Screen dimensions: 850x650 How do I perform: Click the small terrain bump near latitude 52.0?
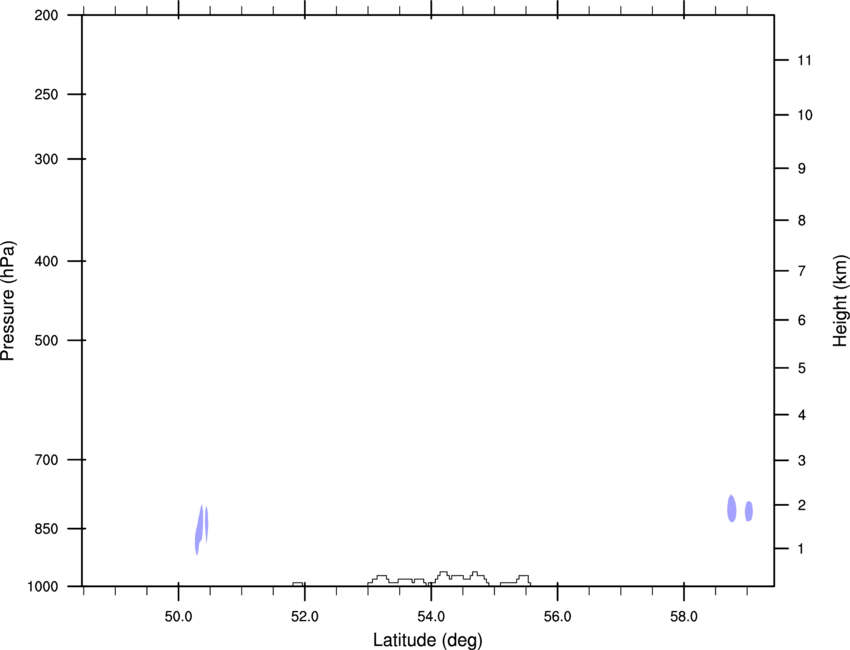298,584
